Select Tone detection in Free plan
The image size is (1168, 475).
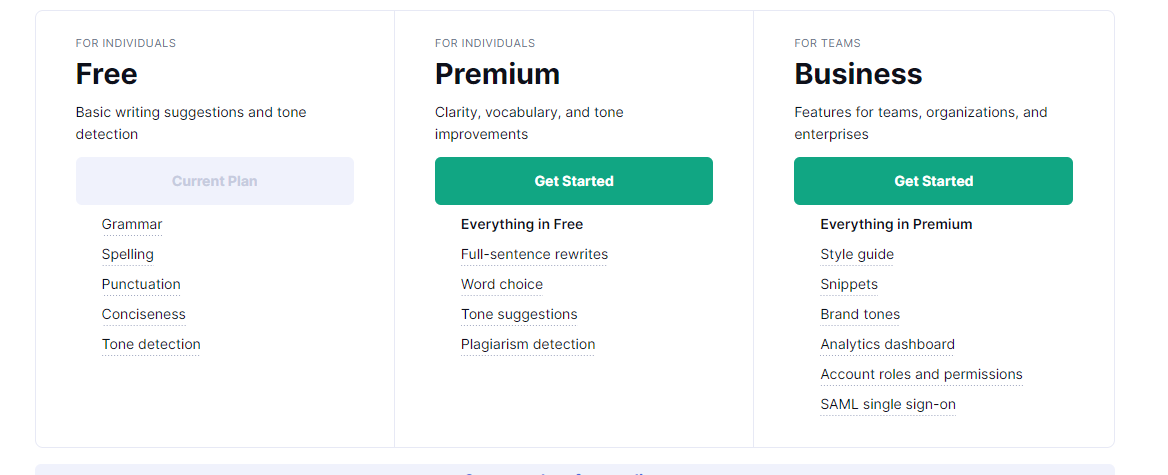151,344
